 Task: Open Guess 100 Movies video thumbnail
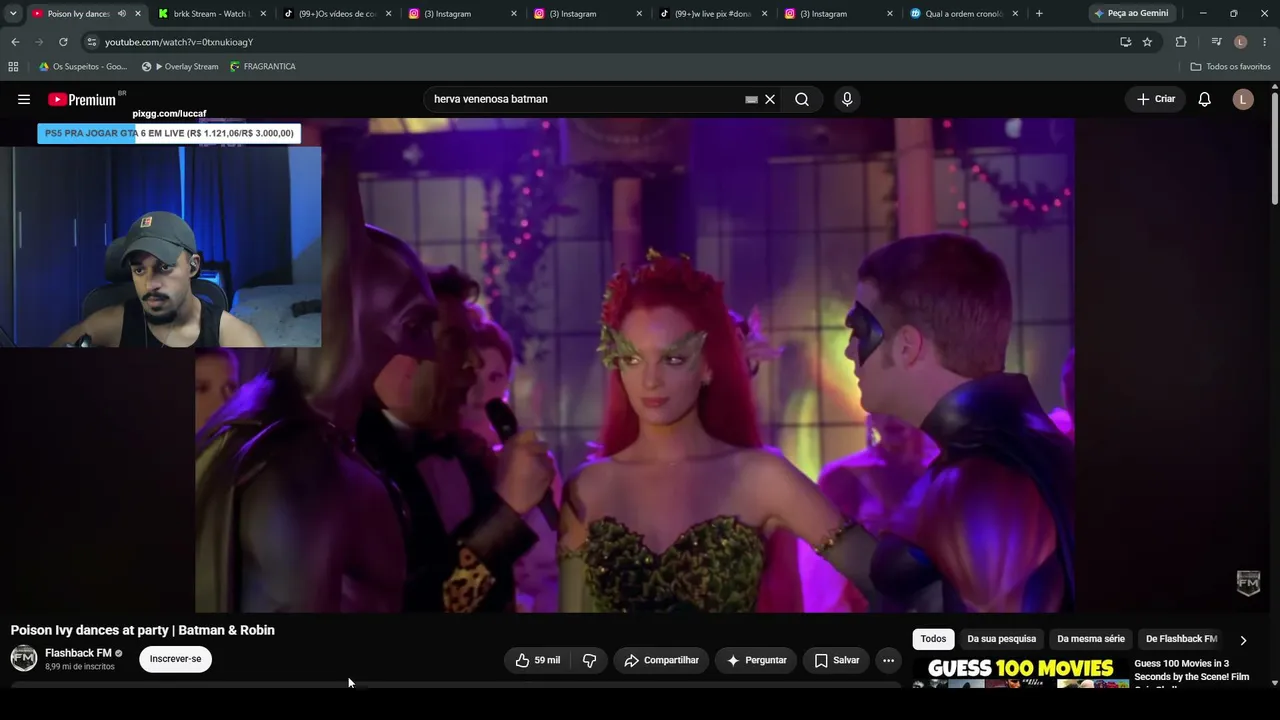pyautogui.click(x=1021, y=673)
